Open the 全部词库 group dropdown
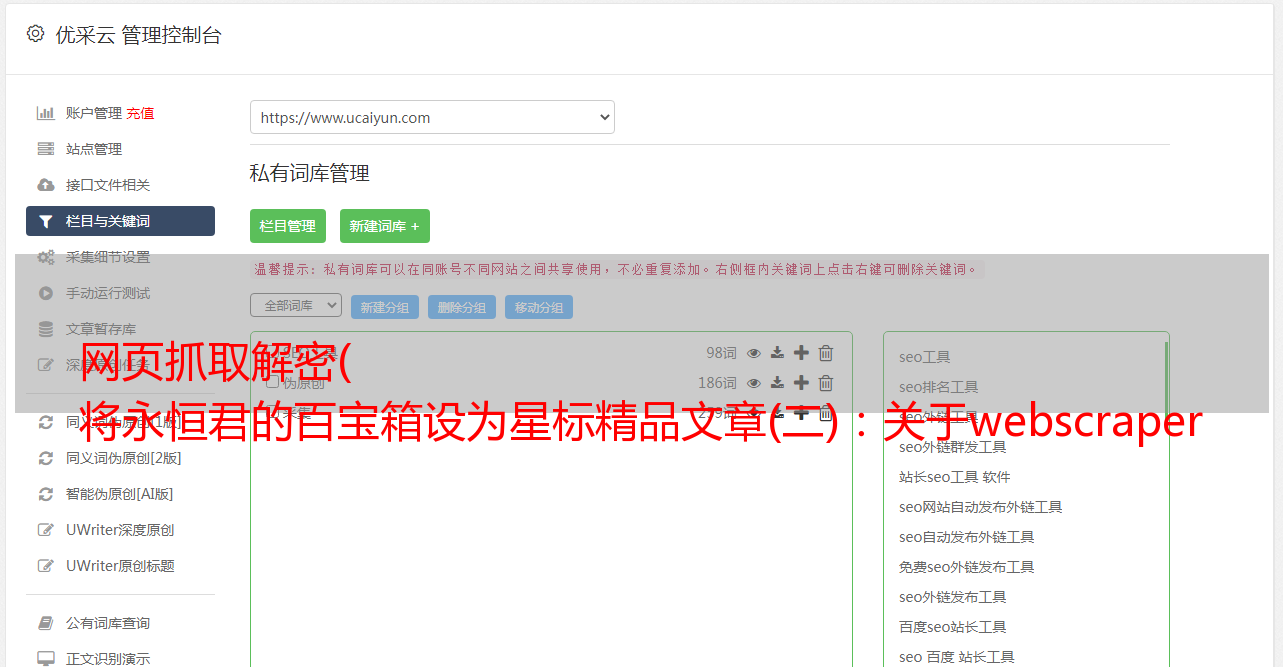 coord(296,305)
